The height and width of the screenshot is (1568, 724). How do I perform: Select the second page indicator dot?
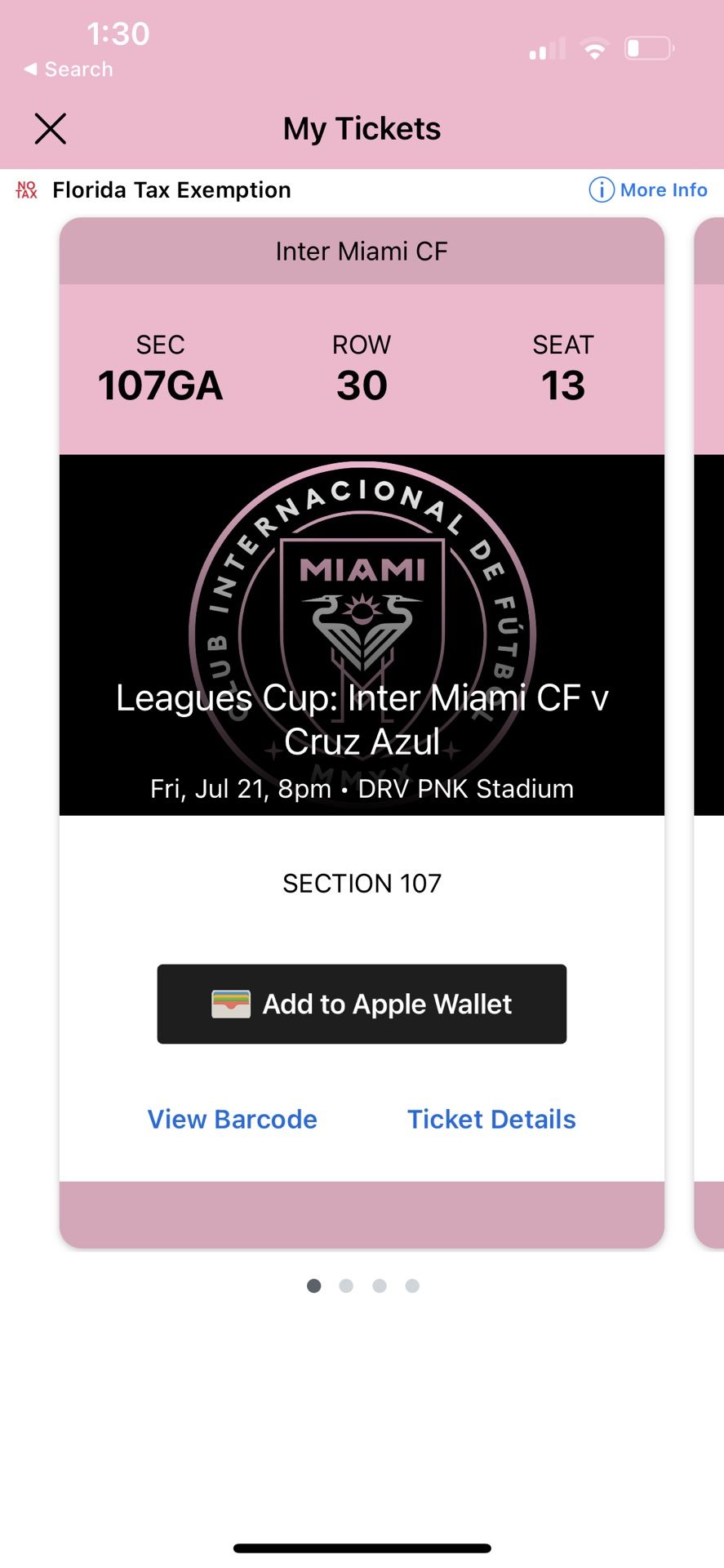(346, 1285)
